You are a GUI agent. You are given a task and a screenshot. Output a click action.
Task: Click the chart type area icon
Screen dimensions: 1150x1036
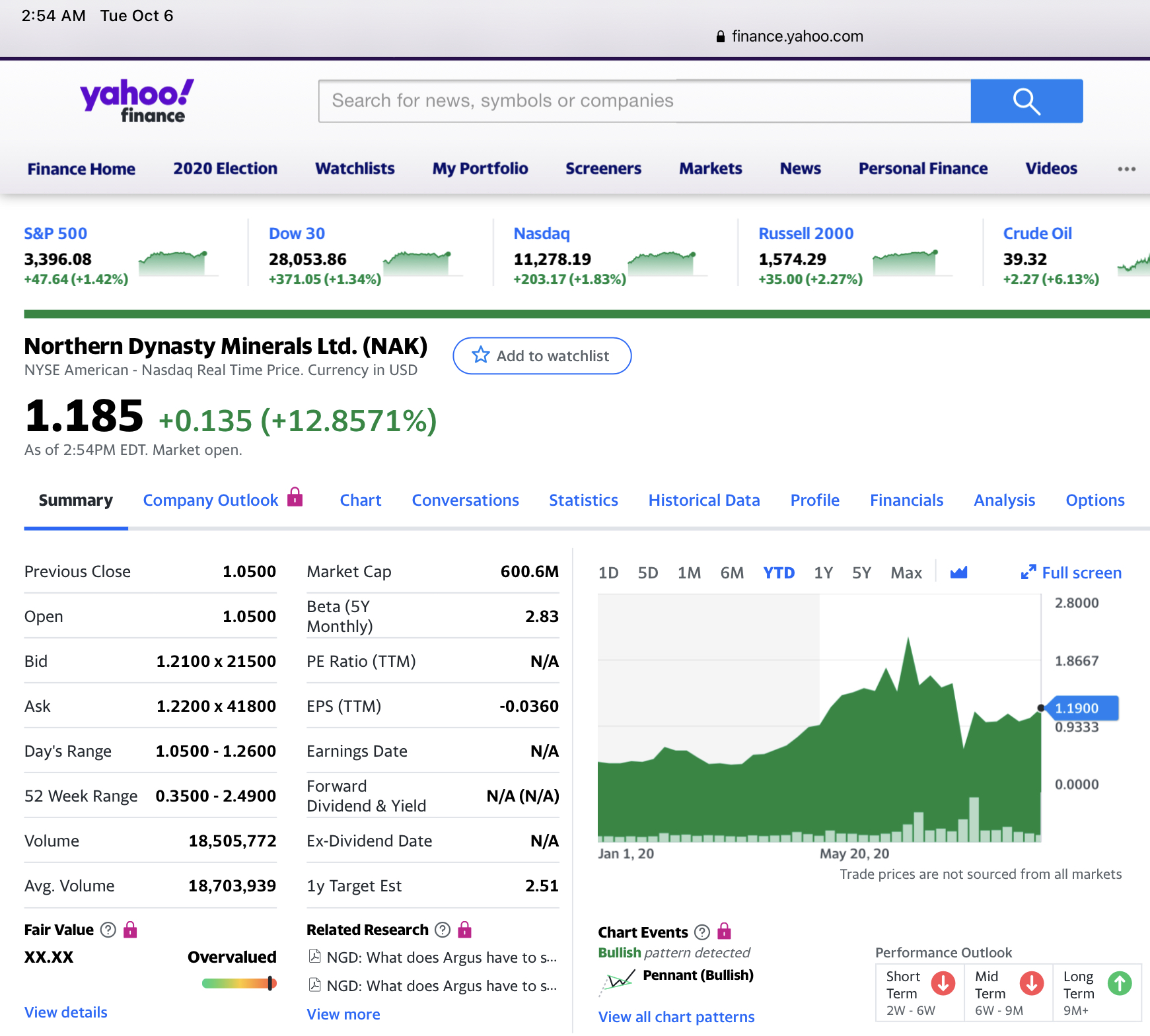(x=958, y=572)
